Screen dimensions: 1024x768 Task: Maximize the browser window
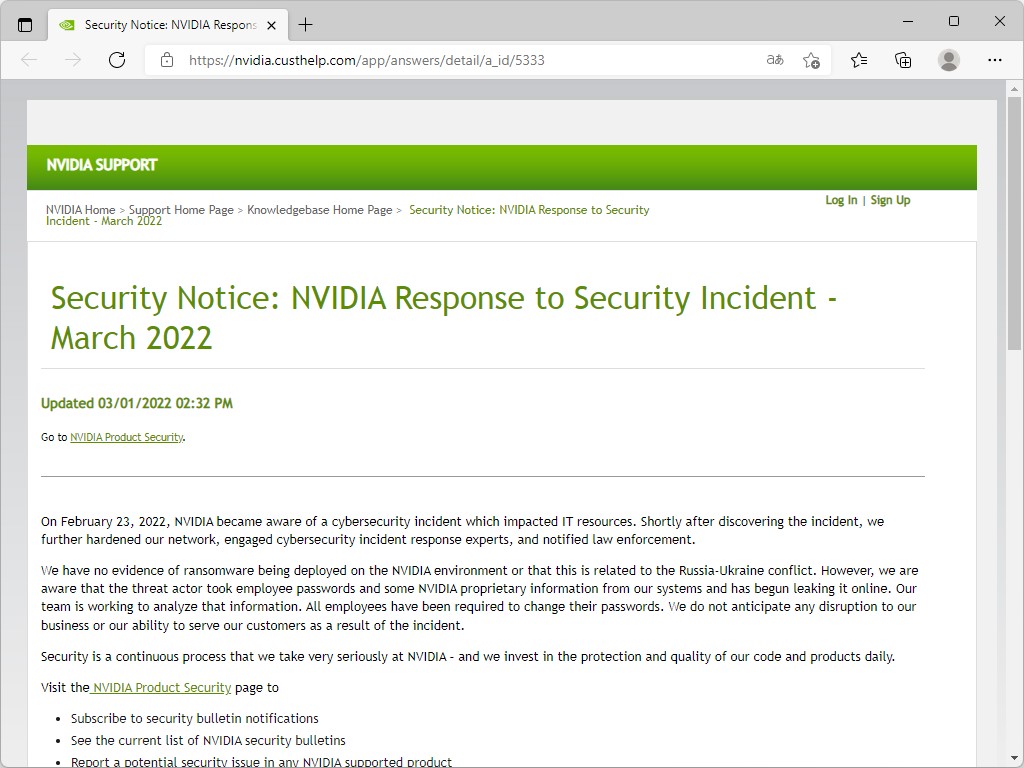(953, 22)
